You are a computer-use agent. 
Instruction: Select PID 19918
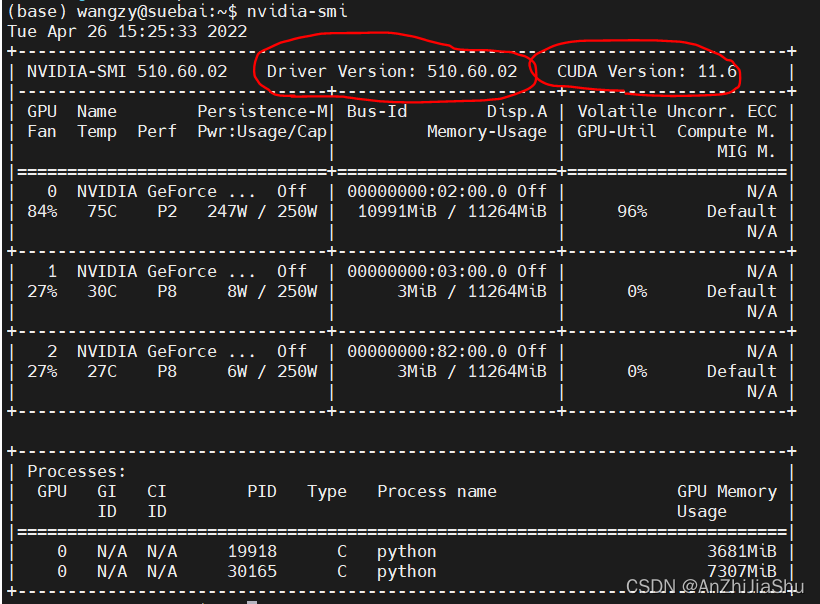click(252, 552)
